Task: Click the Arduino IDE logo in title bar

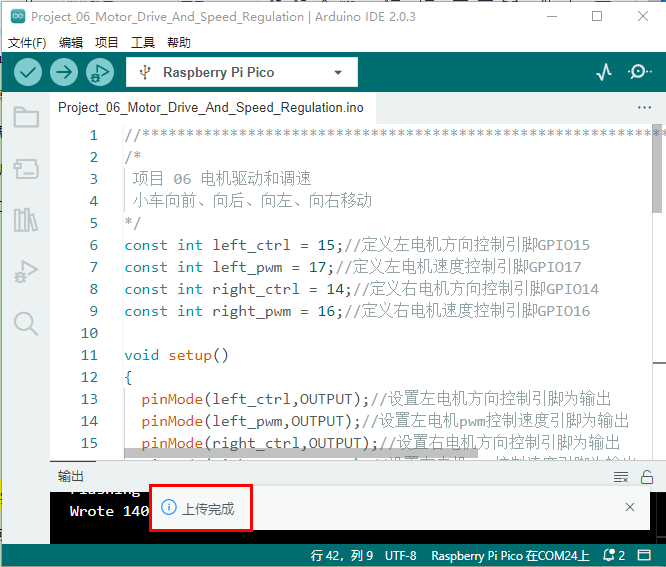Action: click(x=18, y=17)
